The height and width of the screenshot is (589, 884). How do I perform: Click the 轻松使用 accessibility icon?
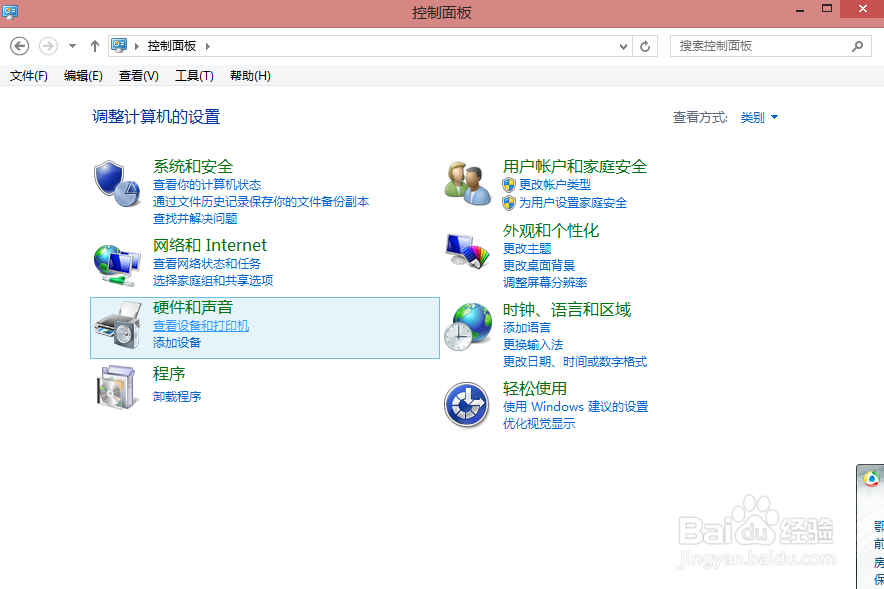tap(466, 405)
